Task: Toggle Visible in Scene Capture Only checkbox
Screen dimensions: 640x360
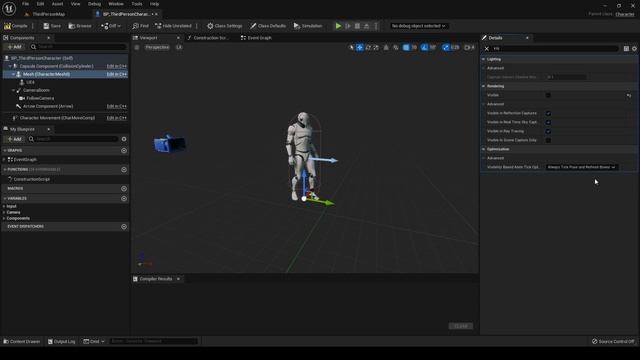Action: pyautogui.click(x=548, y=140)
